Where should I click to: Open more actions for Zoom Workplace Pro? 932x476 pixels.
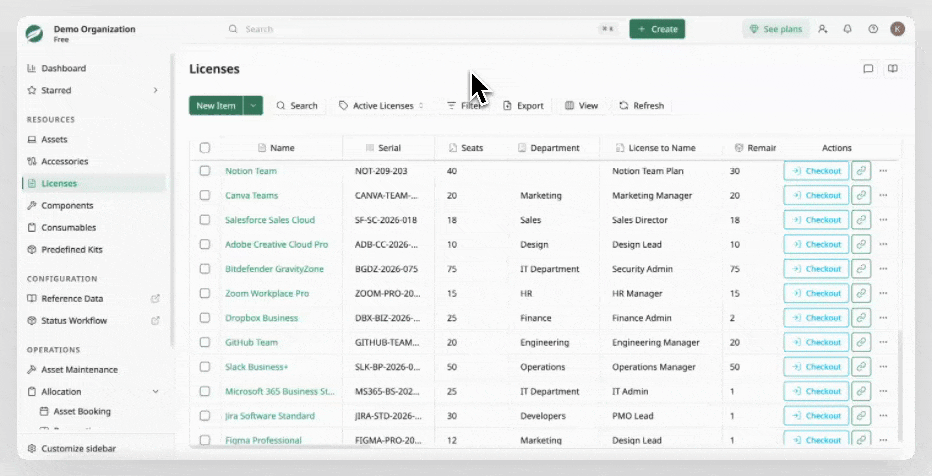(x=883, y=293)
